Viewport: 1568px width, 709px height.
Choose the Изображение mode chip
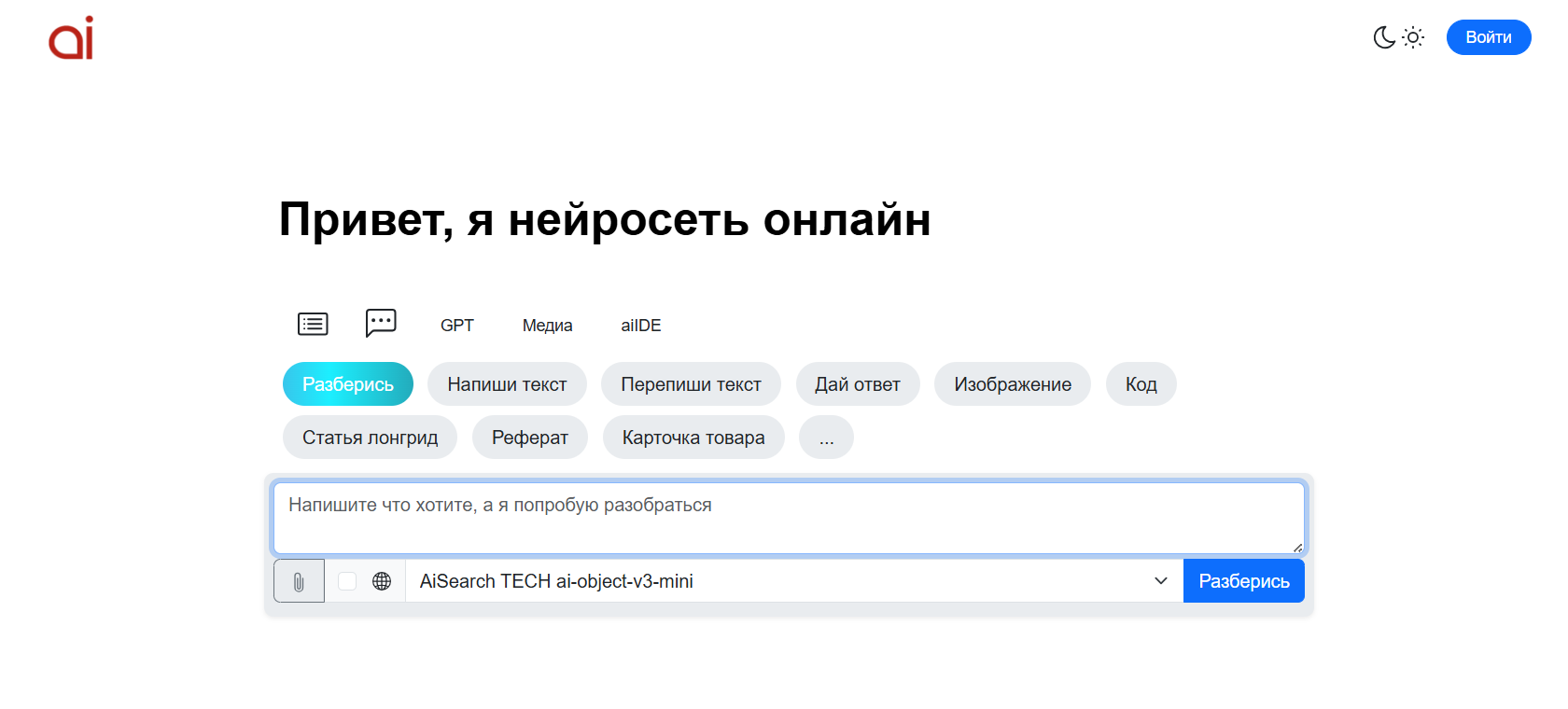coord(1012,384)
